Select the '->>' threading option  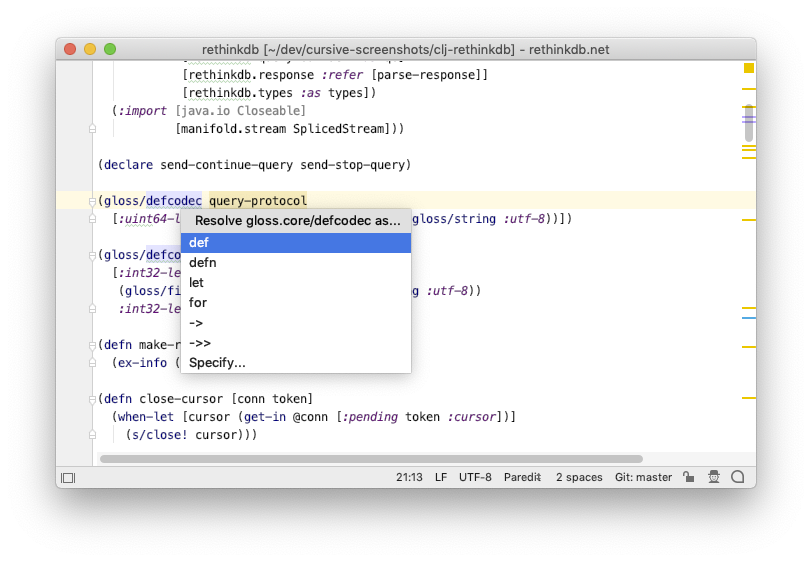point(296,343)
